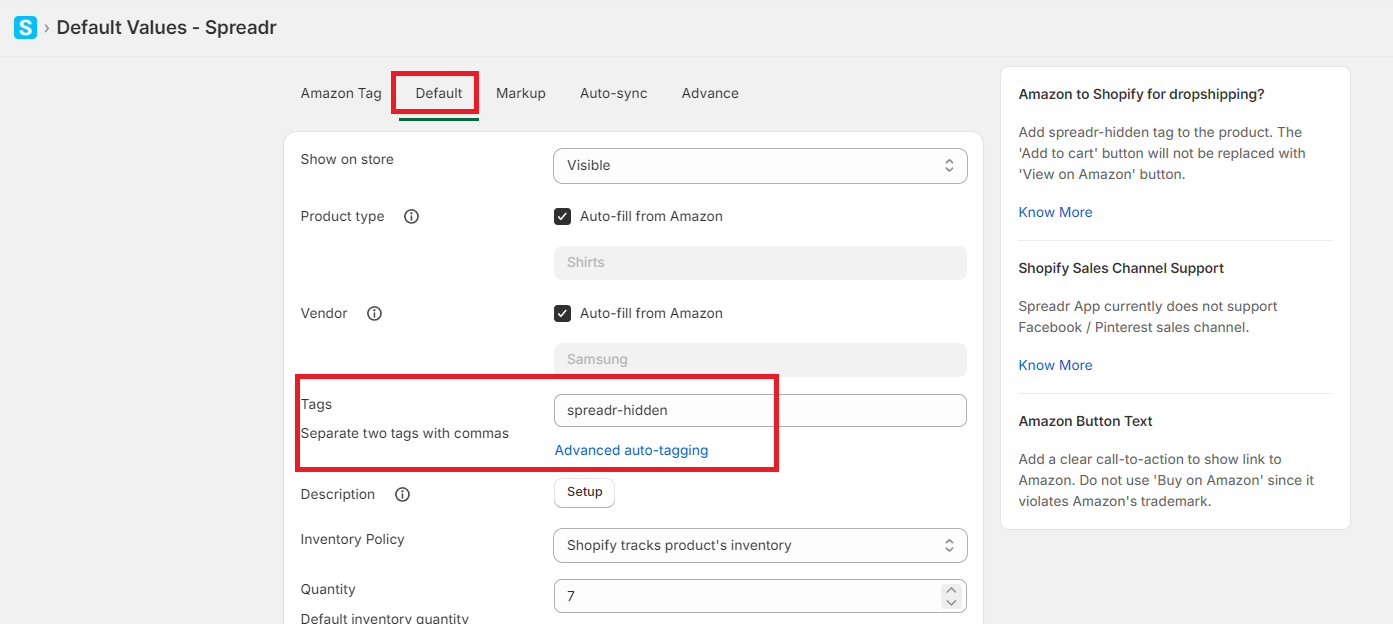Select the Default tab
Image resolution: width=1393 pixels, height=637 pixels.
[x=439, y=93]
